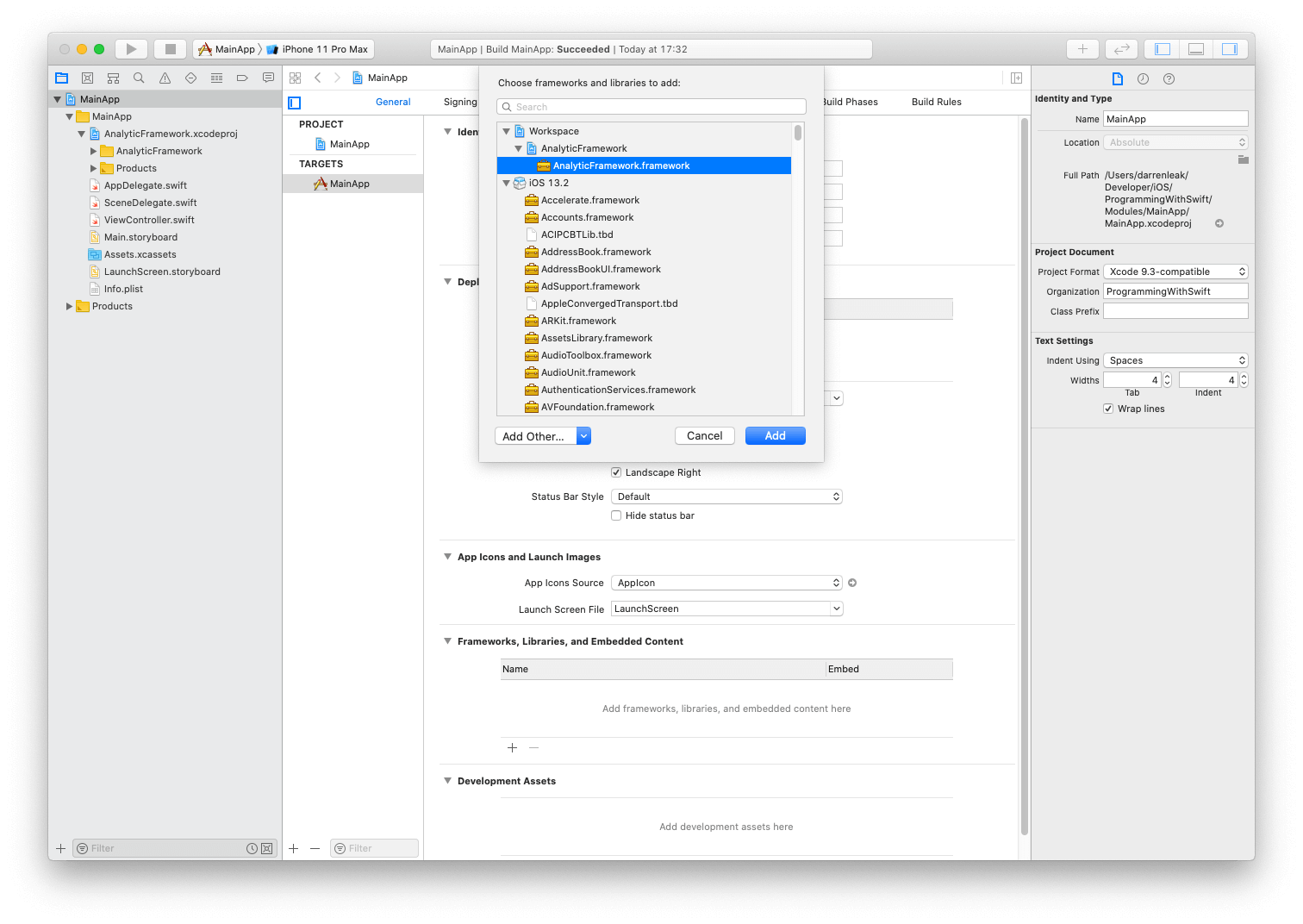Open the Project Format dropdown

click(x=1175, y=272)
